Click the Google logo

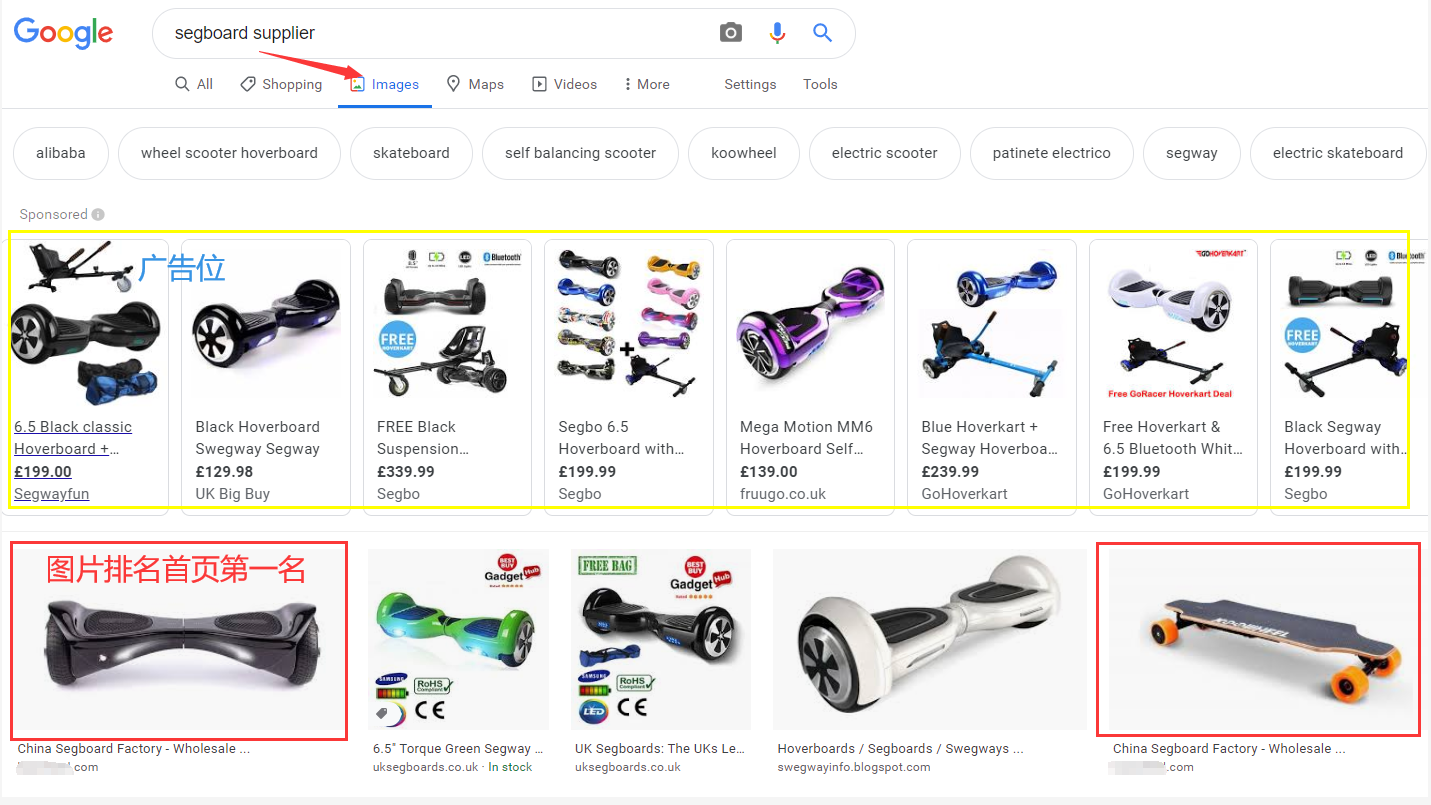[63, 33]
